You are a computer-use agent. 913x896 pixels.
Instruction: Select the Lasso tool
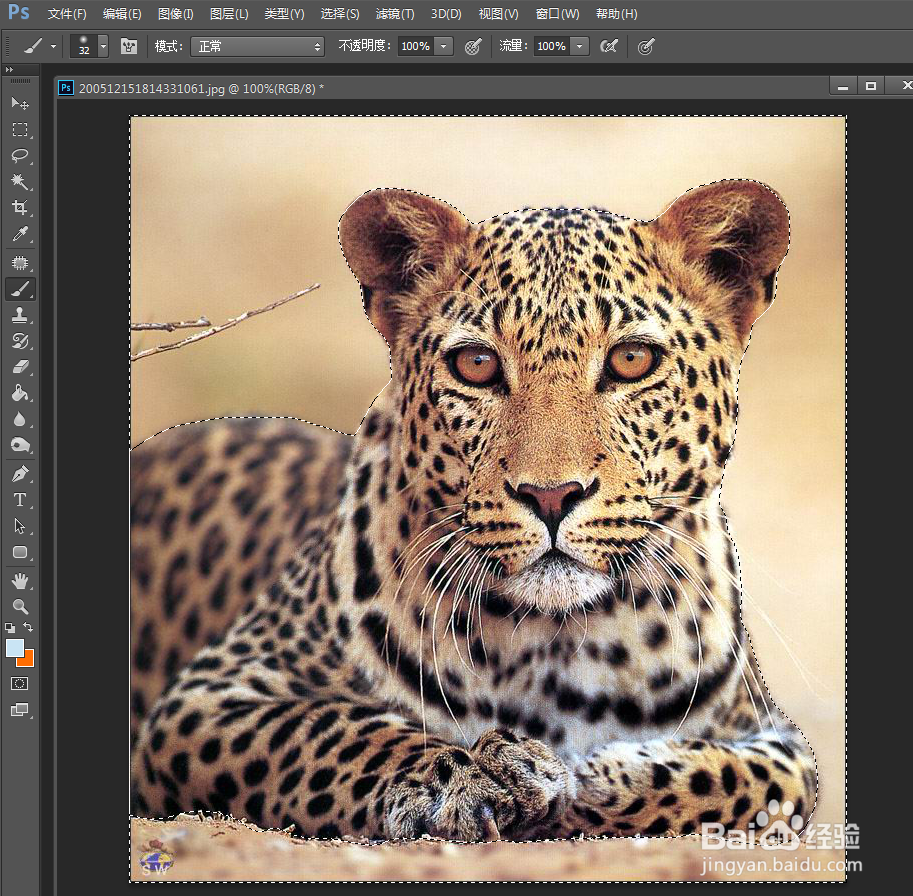click(x=20, y=155)
